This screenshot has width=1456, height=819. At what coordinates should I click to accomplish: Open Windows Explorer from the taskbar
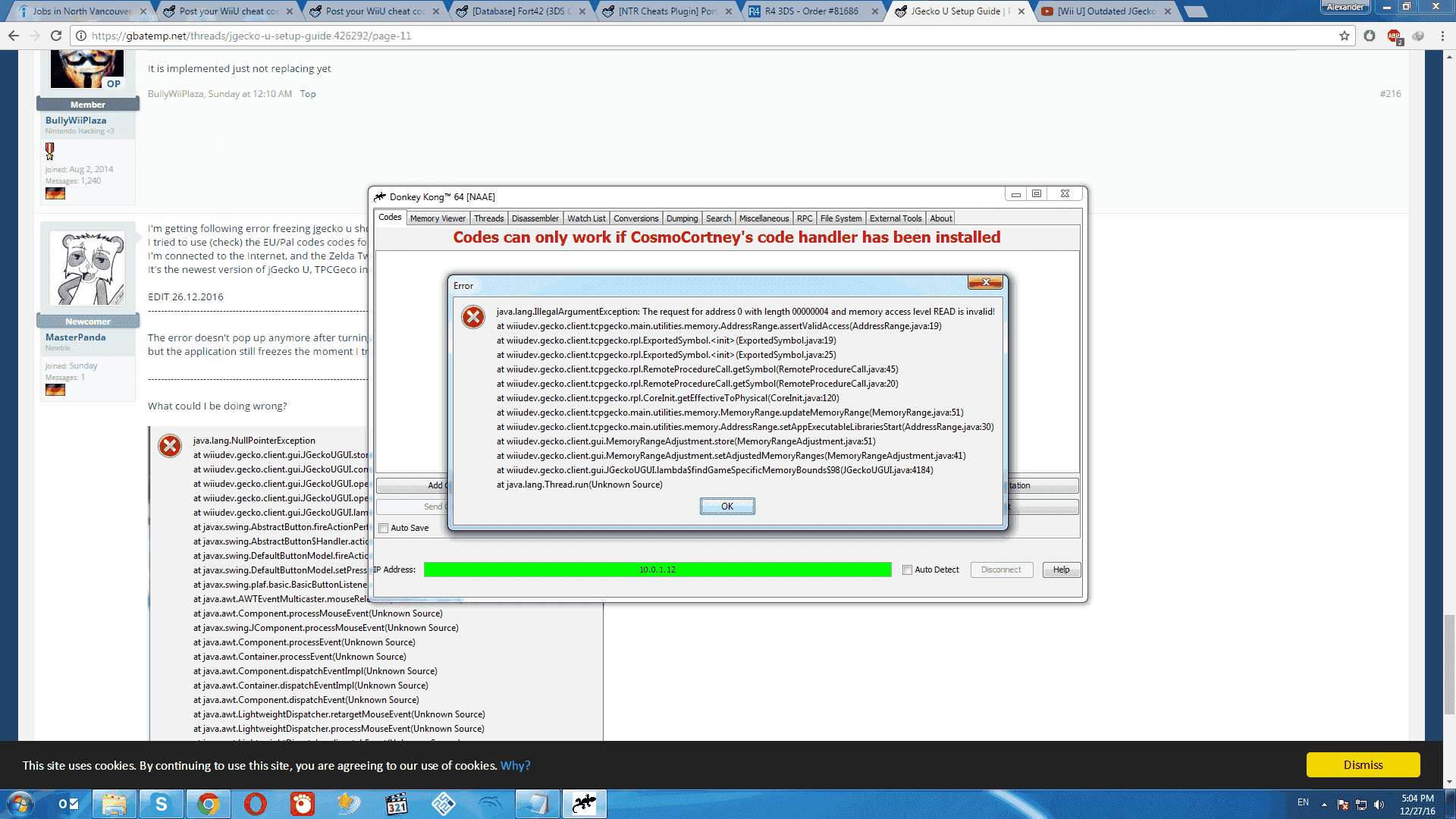(114, 804)
